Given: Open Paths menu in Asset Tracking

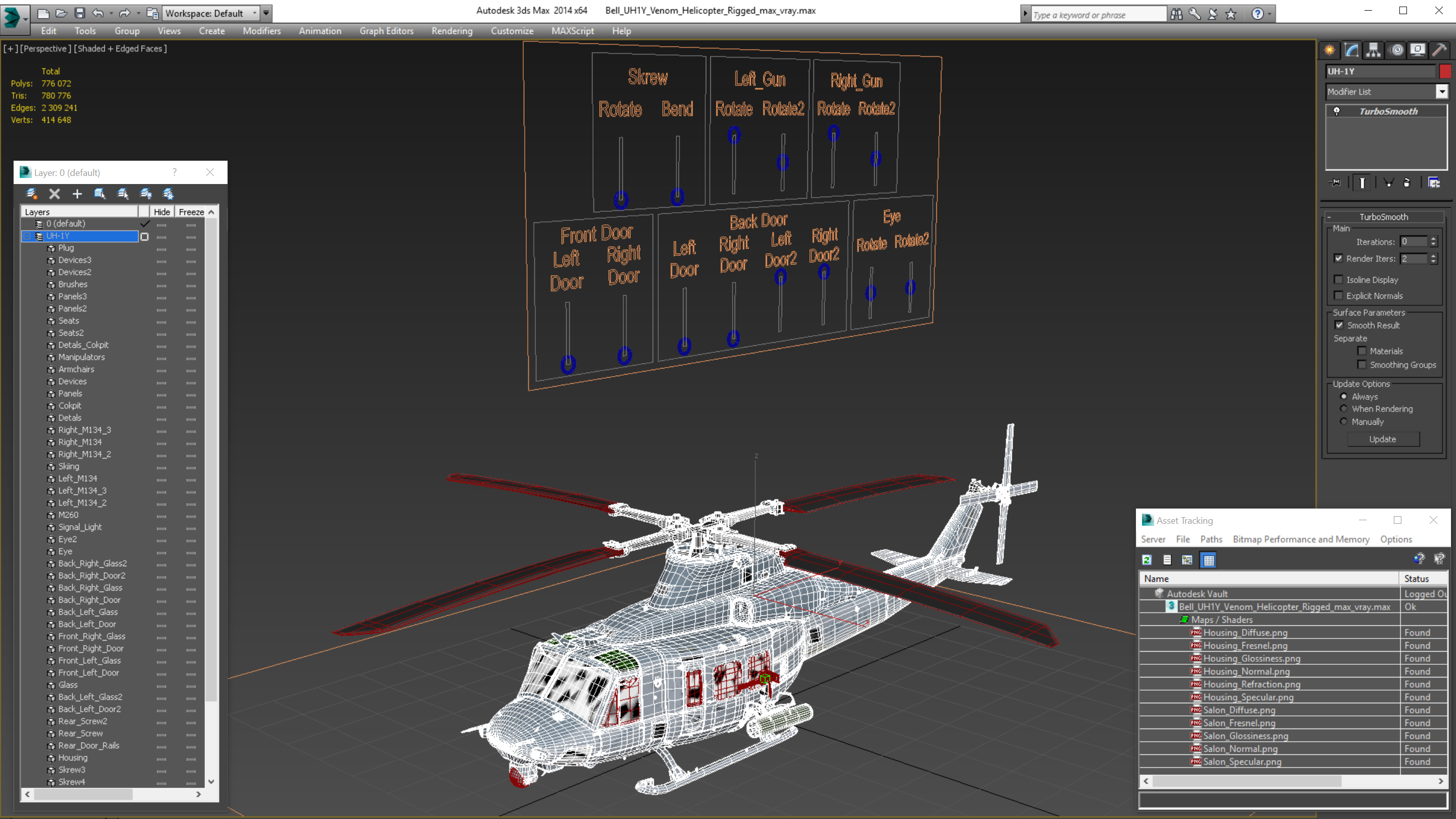Looking at the screenshot, I should coord(1211,539).
